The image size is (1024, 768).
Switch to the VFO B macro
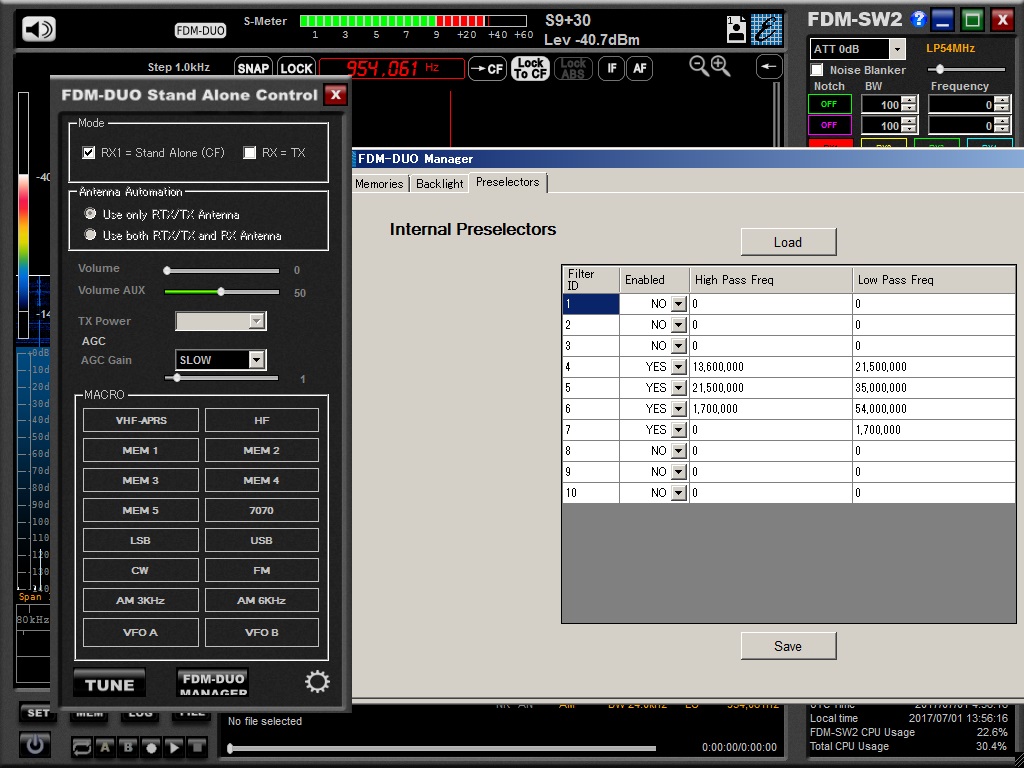(262, 632)
